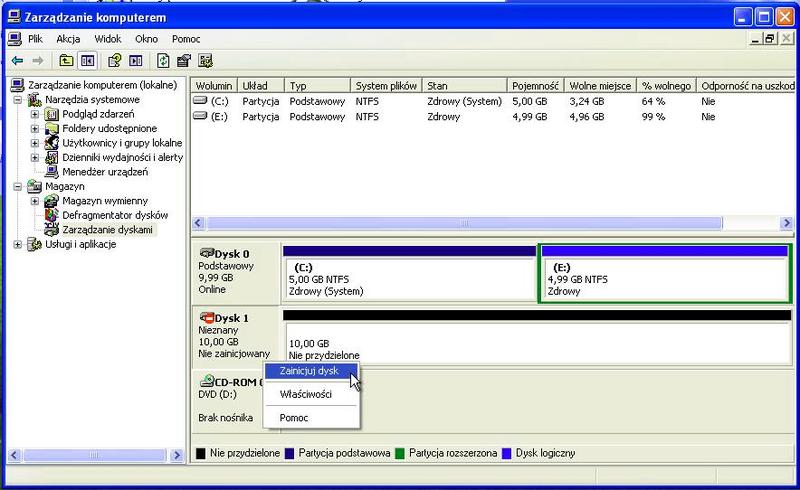
Task: Collapse the Narzędzia systemowe node
Action: (x=17, y=100)
